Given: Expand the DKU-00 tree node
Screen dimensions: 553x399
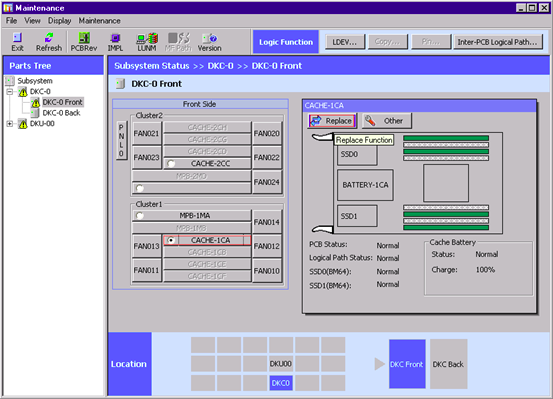Looking at the screenshot, I should 10,124.
